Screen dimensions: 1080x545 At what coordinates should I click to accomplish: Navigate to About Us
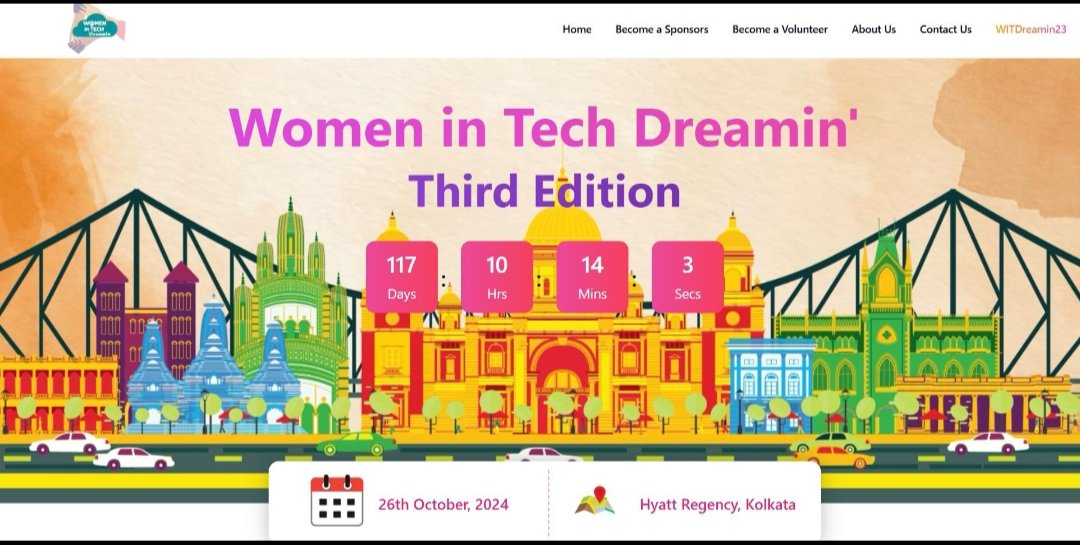[x=873, y=29]
